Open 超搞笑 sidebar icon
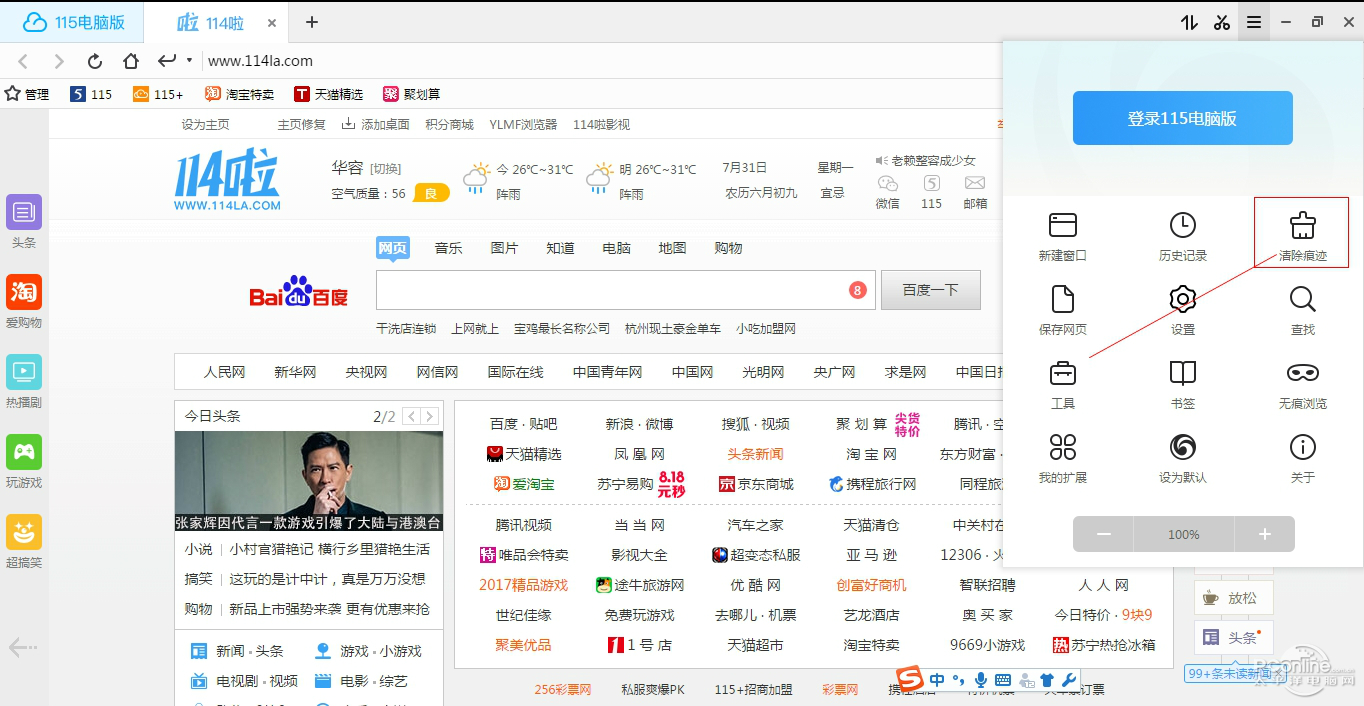The width and height of the screenshot is (1364, 706). (x=24, y=532)
